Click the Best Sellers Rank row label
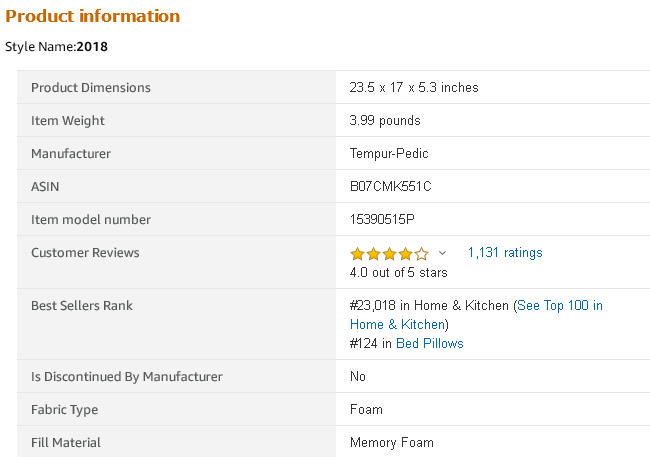 pyautogui.click(x=82, y=306)
